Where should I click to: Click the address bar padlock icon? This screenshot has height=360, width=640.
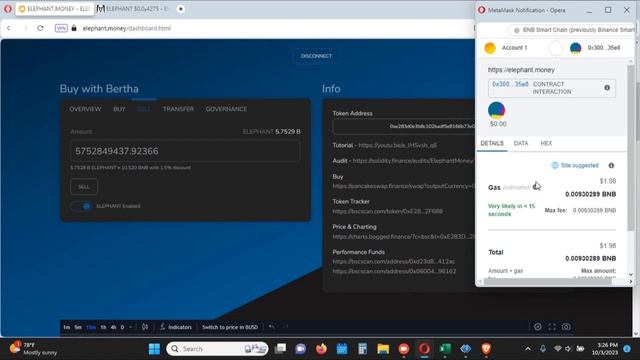tap(74, 28)
